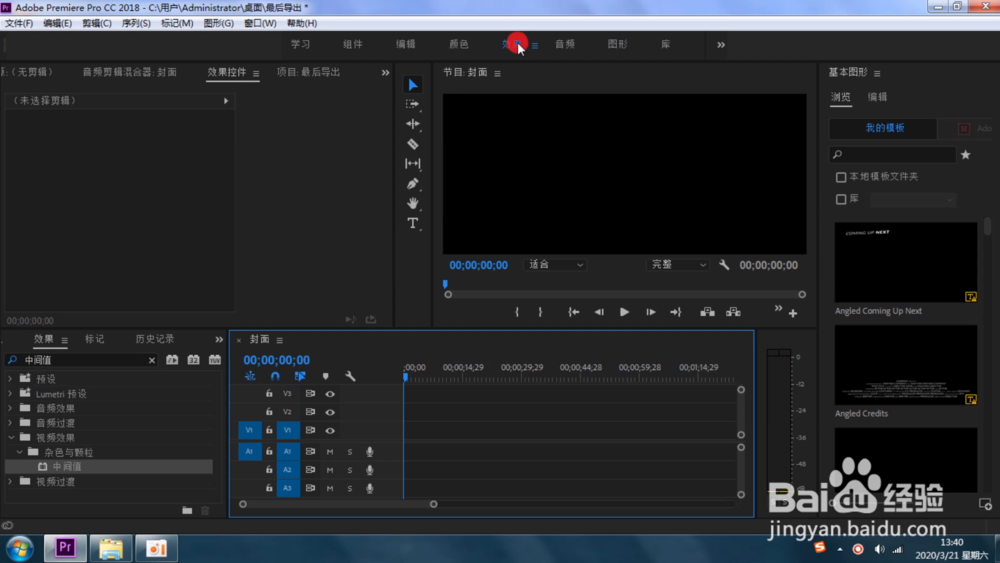Image resolution: width=1000 pixels, height=563 pixels.
Task: Select the Type tool
Action: [x=413, y=223]
